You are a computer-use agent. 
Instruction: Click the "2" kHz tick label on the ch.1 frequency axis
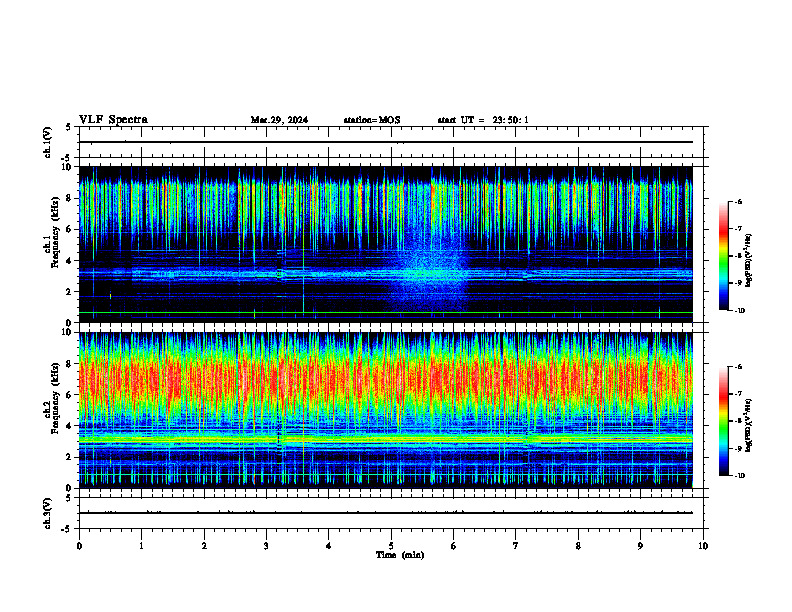[x=70, y=292]
